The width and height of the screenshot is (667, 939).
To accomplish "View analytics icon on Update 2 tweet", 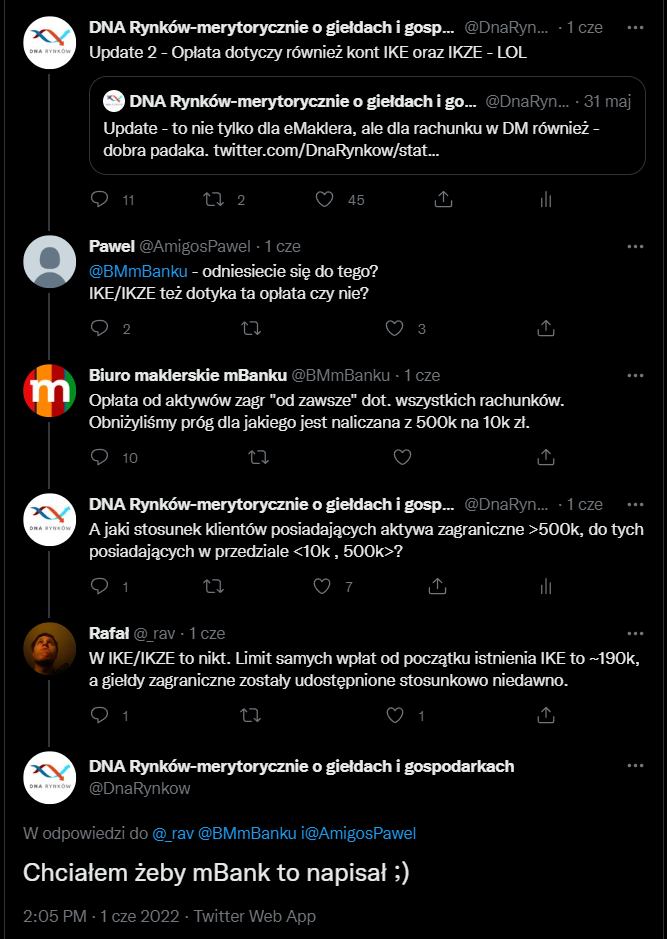I will (546, 199).
